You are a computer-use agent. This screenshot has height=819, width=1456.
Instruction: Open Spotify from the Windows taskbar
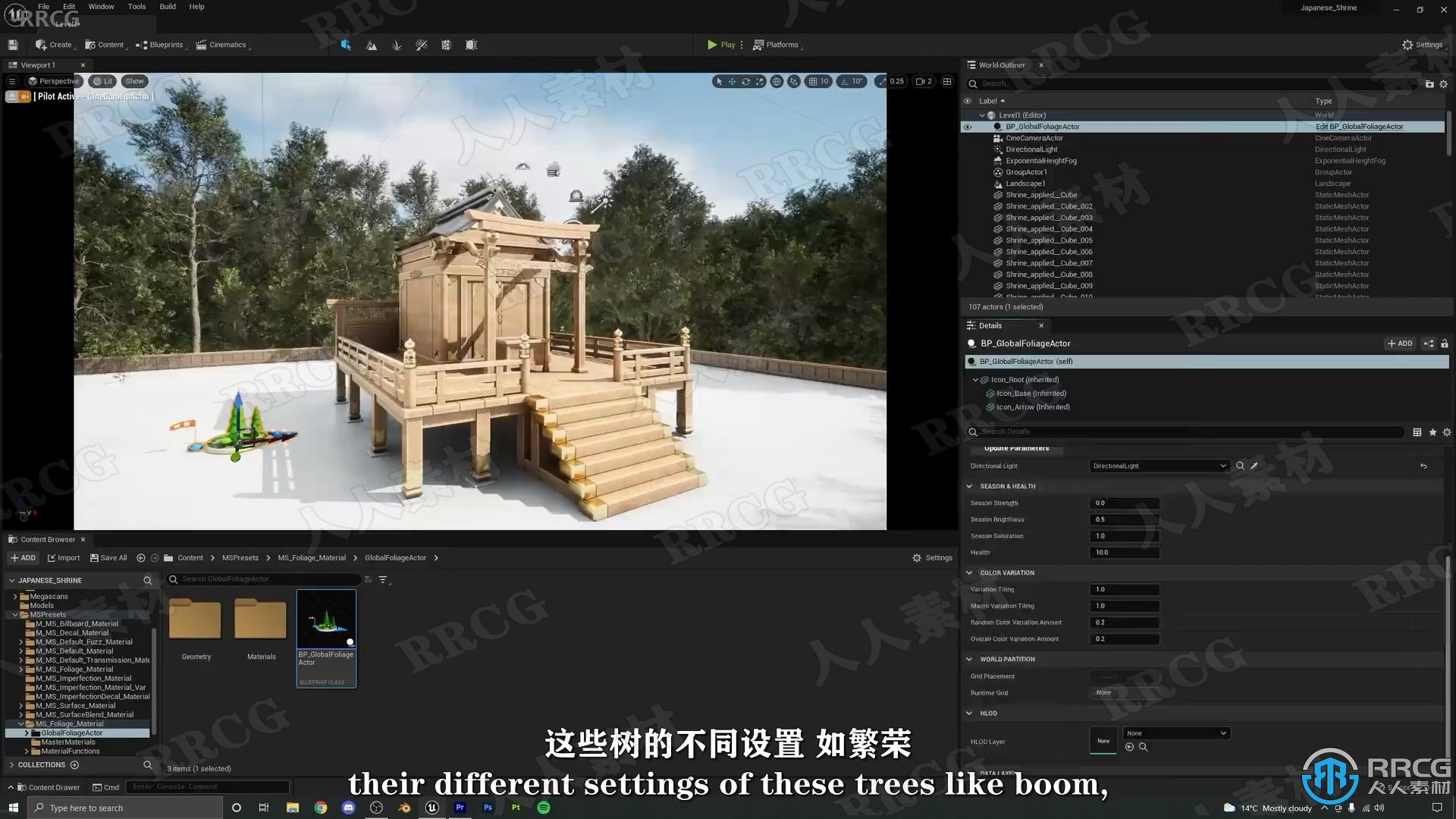pos(544,808)
